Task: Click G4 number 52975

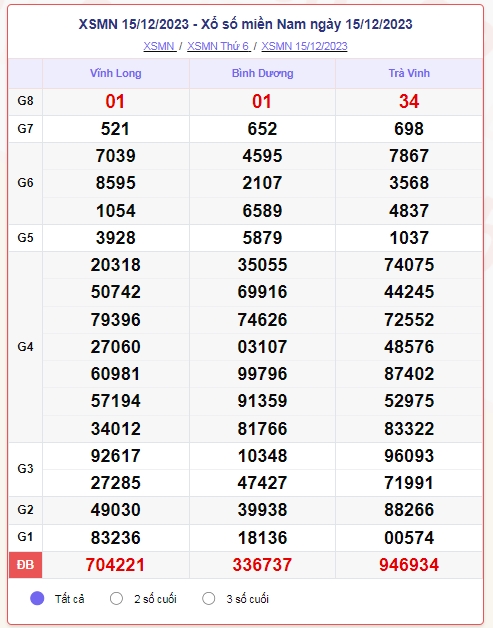Action: (x=409, y=401)
